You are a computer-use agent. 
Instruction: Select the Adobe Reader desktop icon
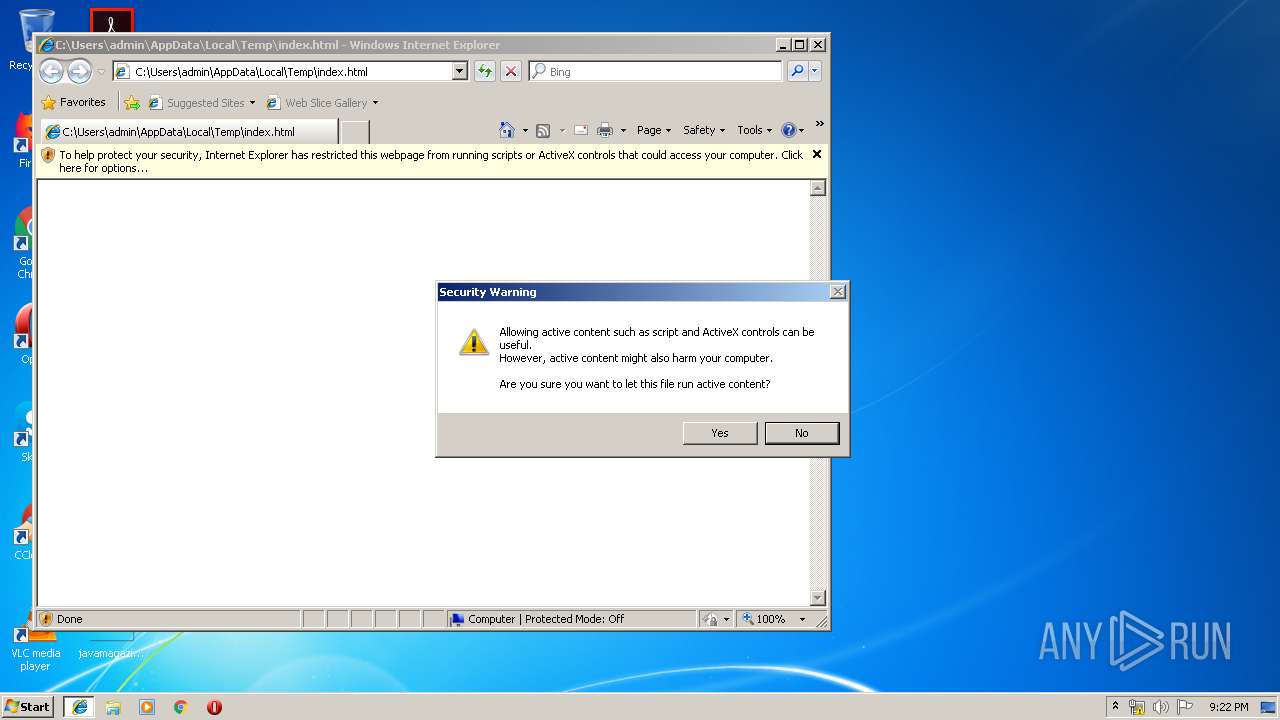(111, 22)
